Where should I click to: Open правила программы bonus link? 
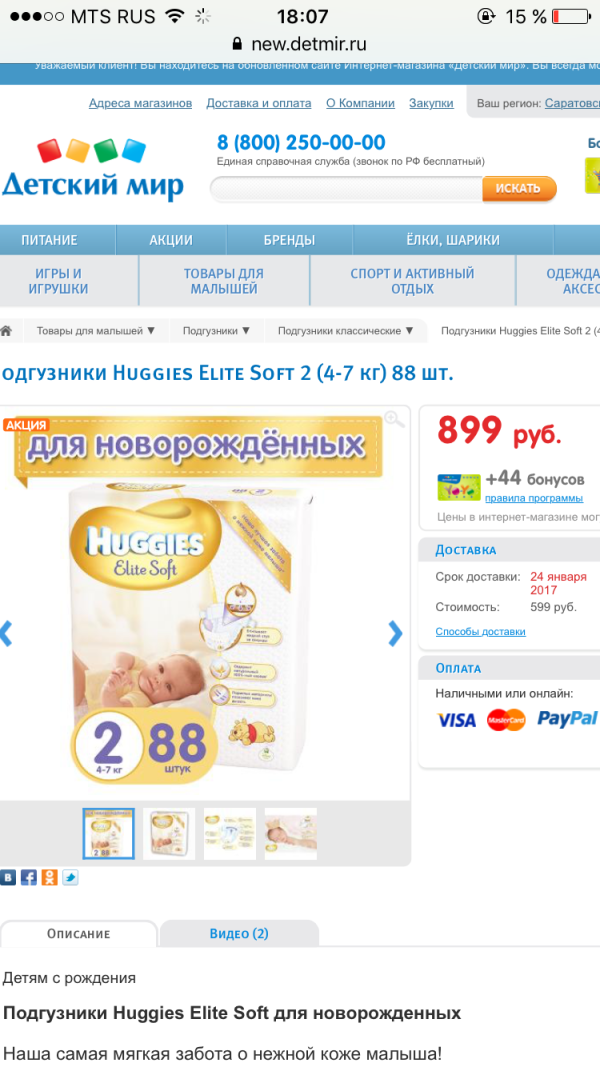(534, 498)
